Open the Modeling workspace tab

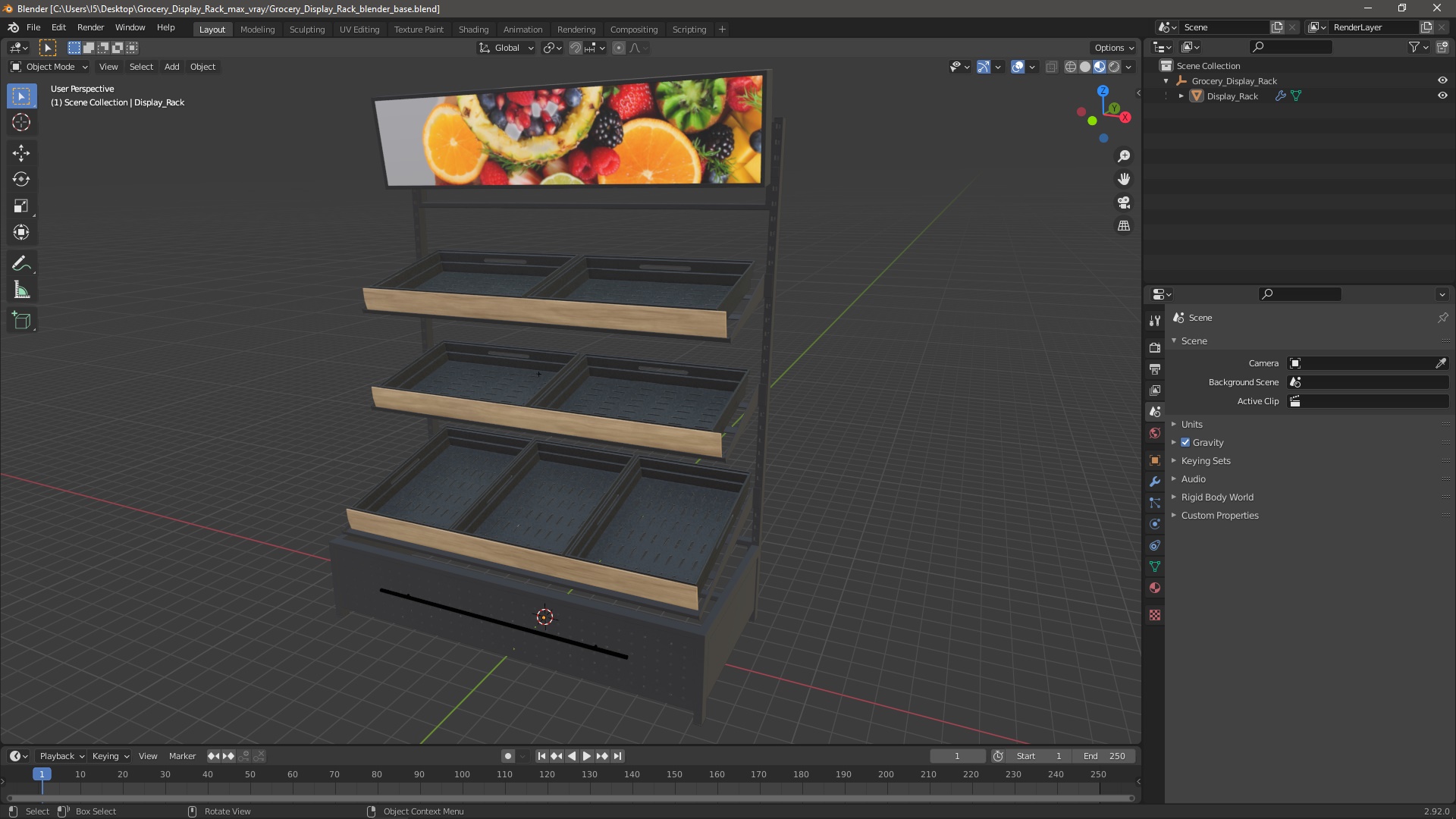[256, 29]
